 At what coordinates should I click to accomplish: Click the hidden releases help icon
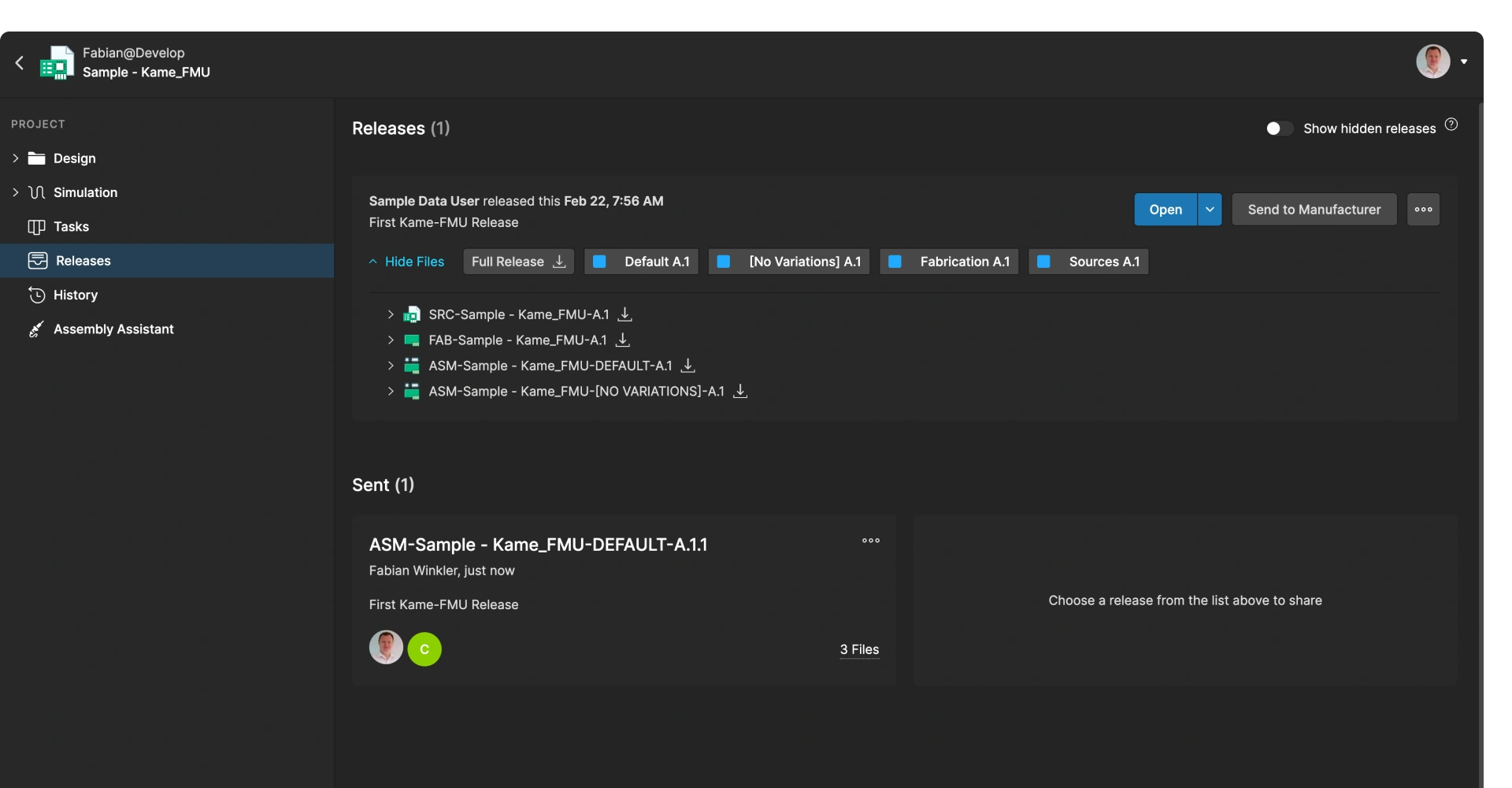(1451, 125)
